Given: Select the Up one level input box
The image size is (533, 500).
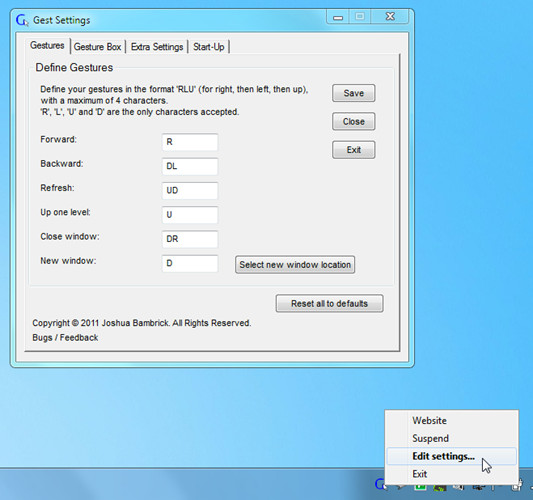Looking at the screenshot, I should point(190,215).
